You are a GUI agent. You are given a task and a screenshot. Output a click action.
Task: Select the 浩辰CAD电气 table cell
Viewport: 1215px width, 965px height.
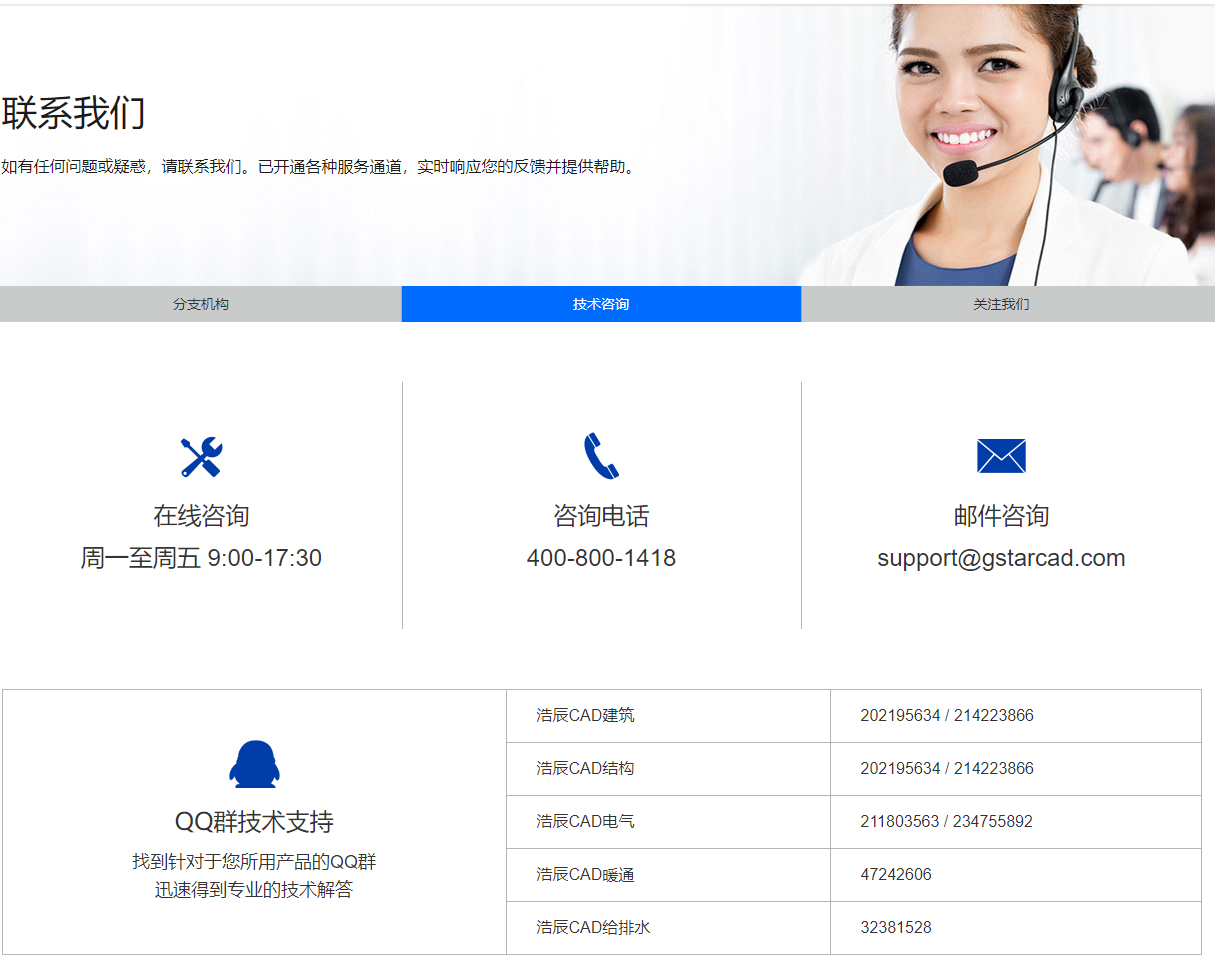tap(585, 822)
